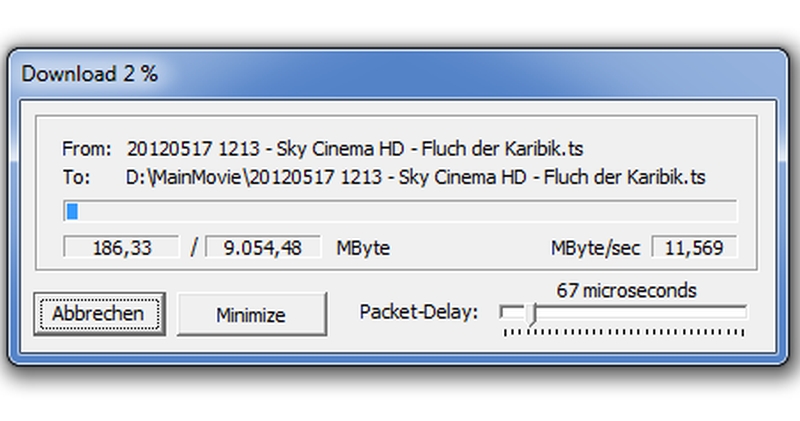Click the tick marks under the Packet-Delay slider
Viewport: 800px width, 421px height.
[x=625, y=329]
